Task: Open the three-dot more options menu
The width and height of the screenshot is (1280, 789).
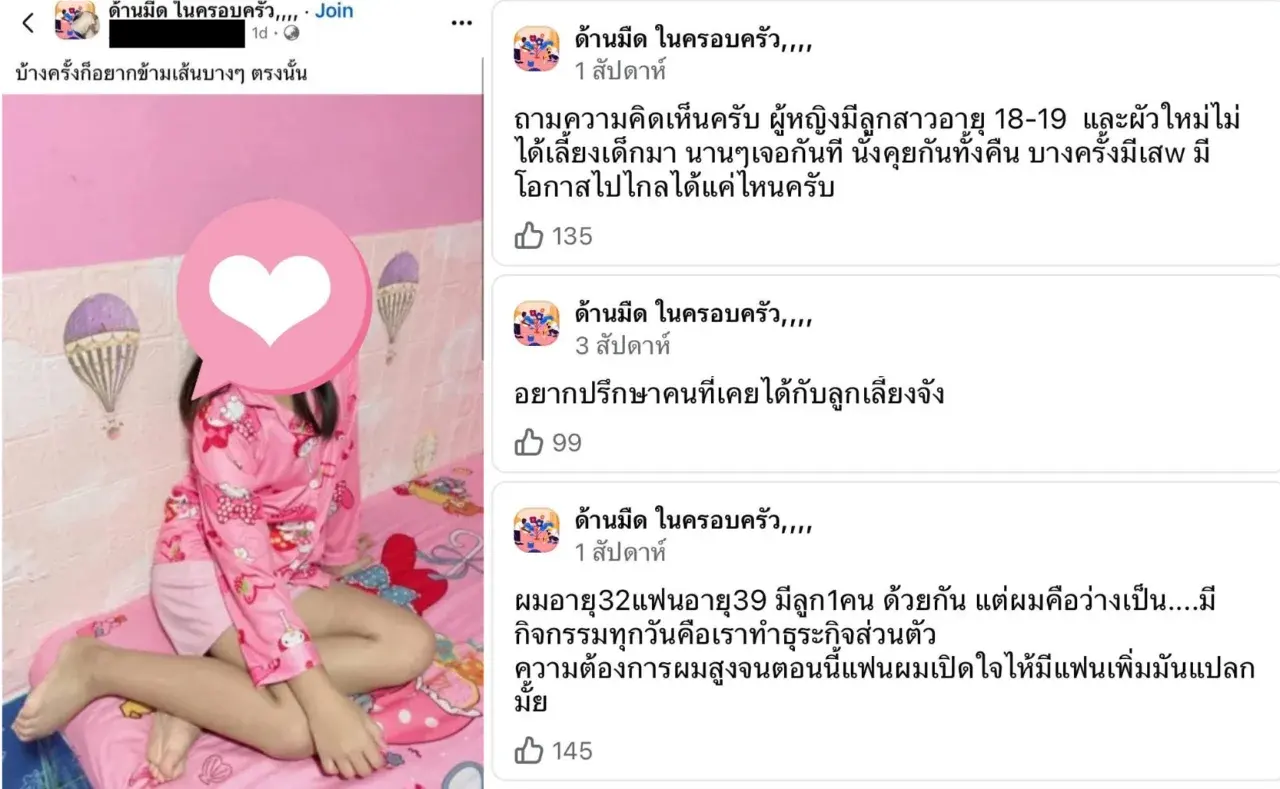Action: coord(461,23)
